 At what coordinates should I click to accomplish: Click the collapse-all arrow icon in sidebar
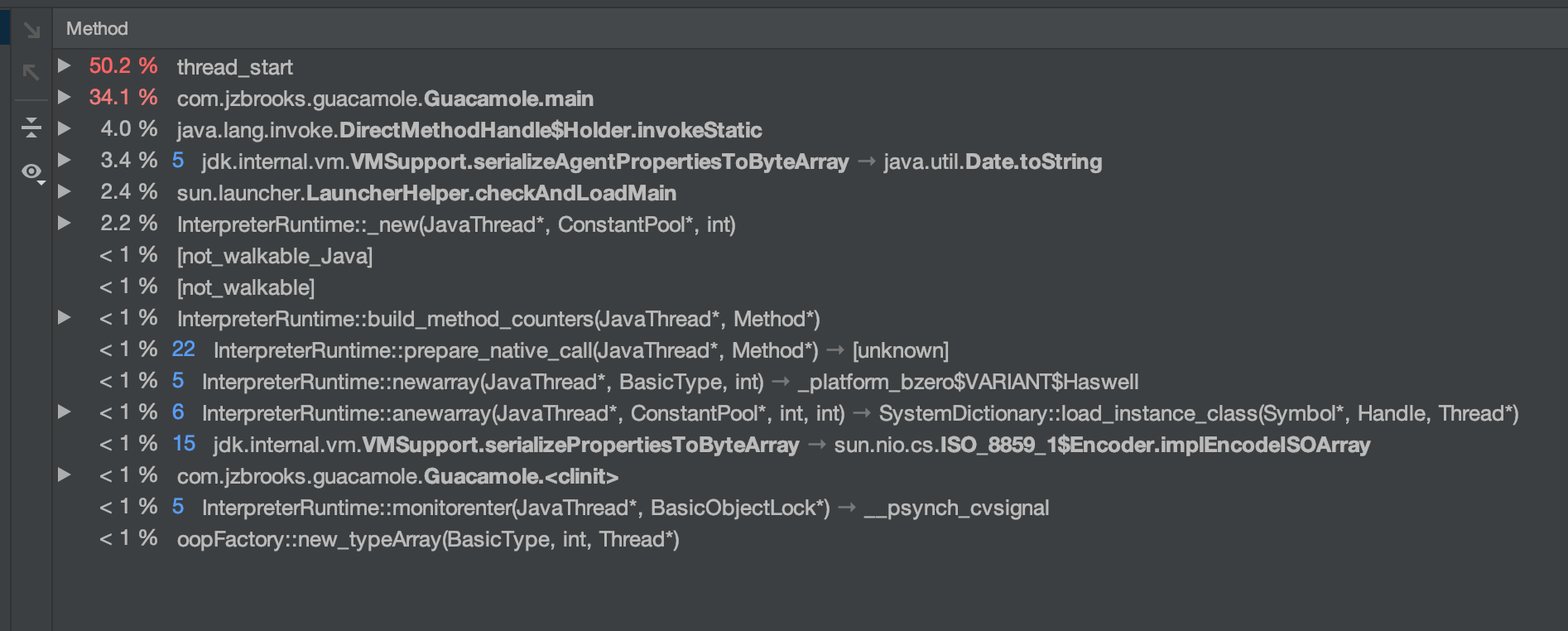point(31,73)
